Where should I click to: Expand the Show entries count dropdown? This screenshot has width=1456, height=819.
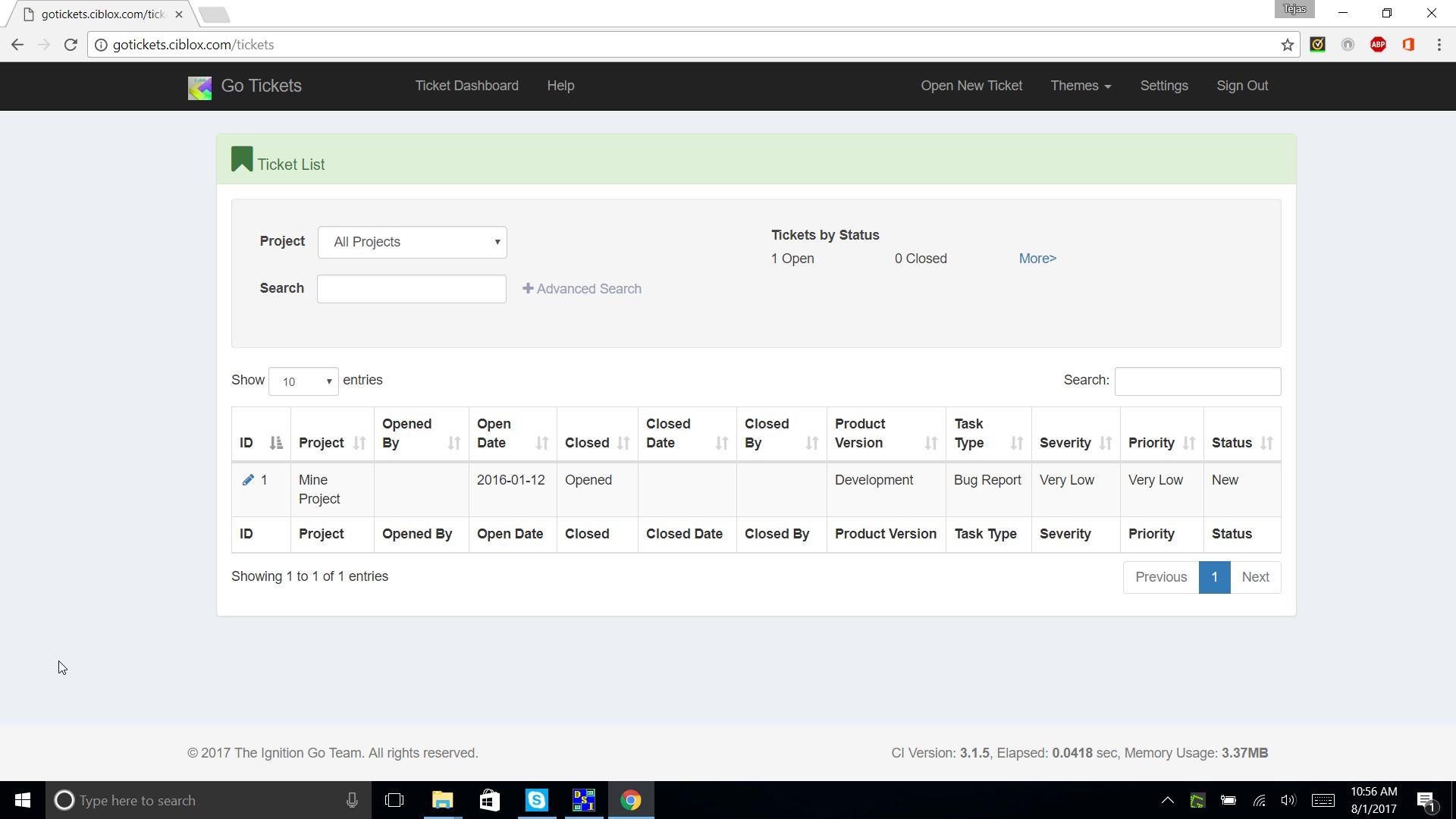click(303, 381)
